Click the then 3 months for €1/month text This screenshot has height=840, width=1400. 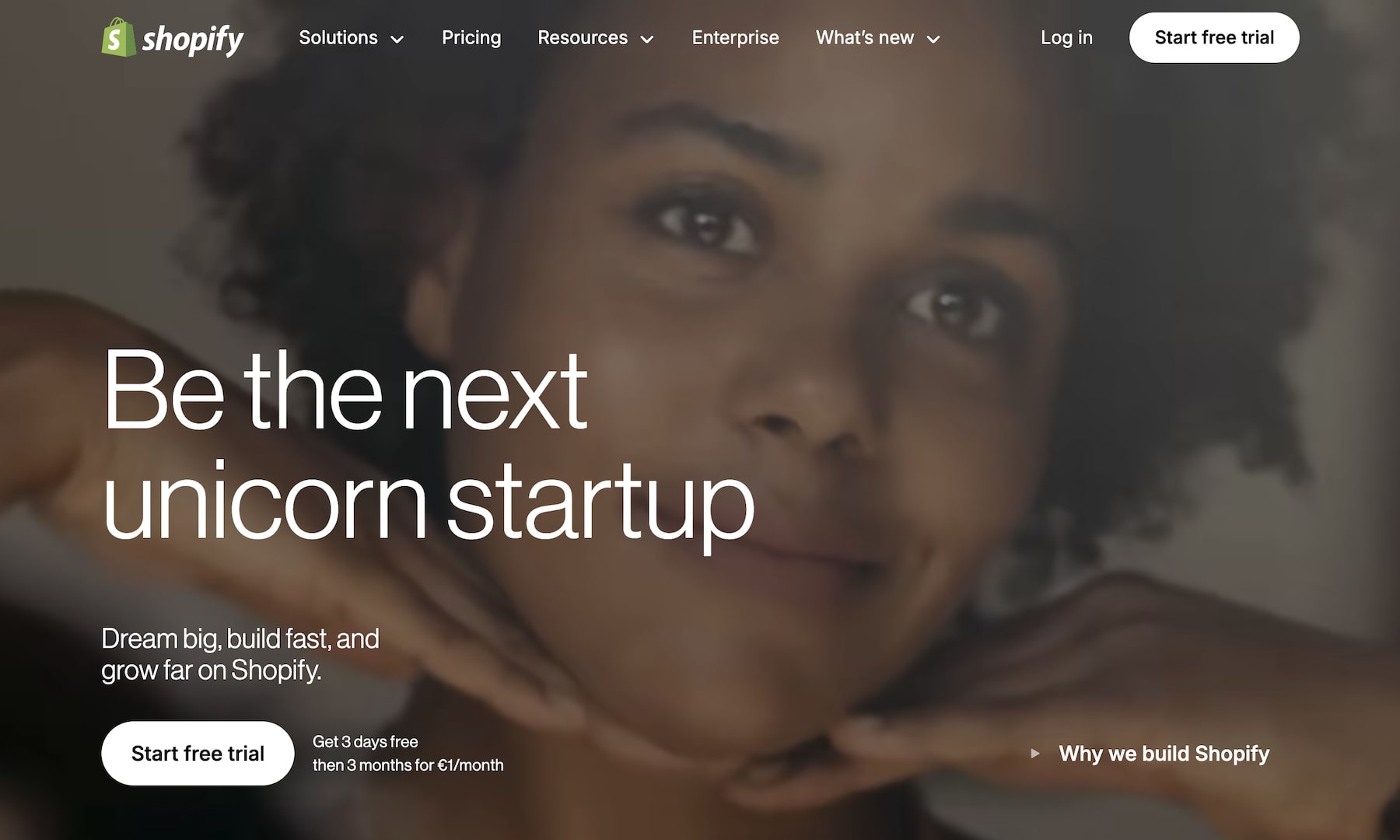408,765
